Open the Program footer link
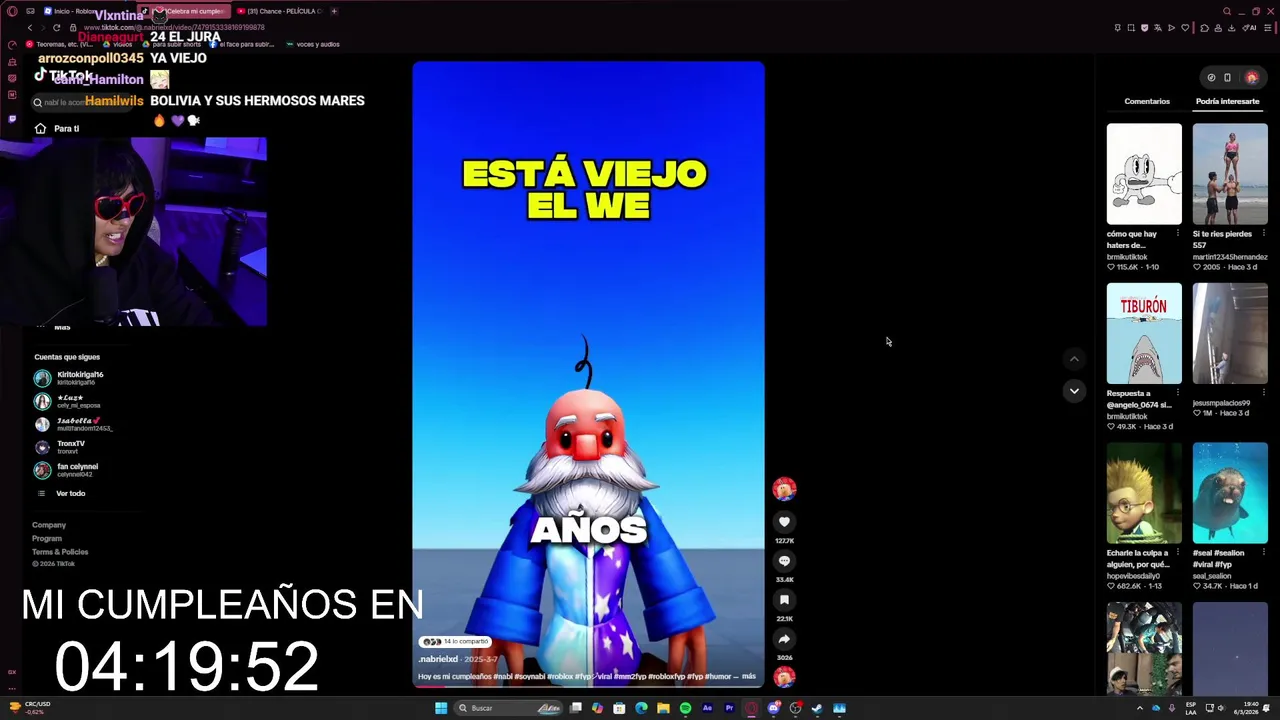This screenshot has height=720, width=1280. click(x=47, y=538)
